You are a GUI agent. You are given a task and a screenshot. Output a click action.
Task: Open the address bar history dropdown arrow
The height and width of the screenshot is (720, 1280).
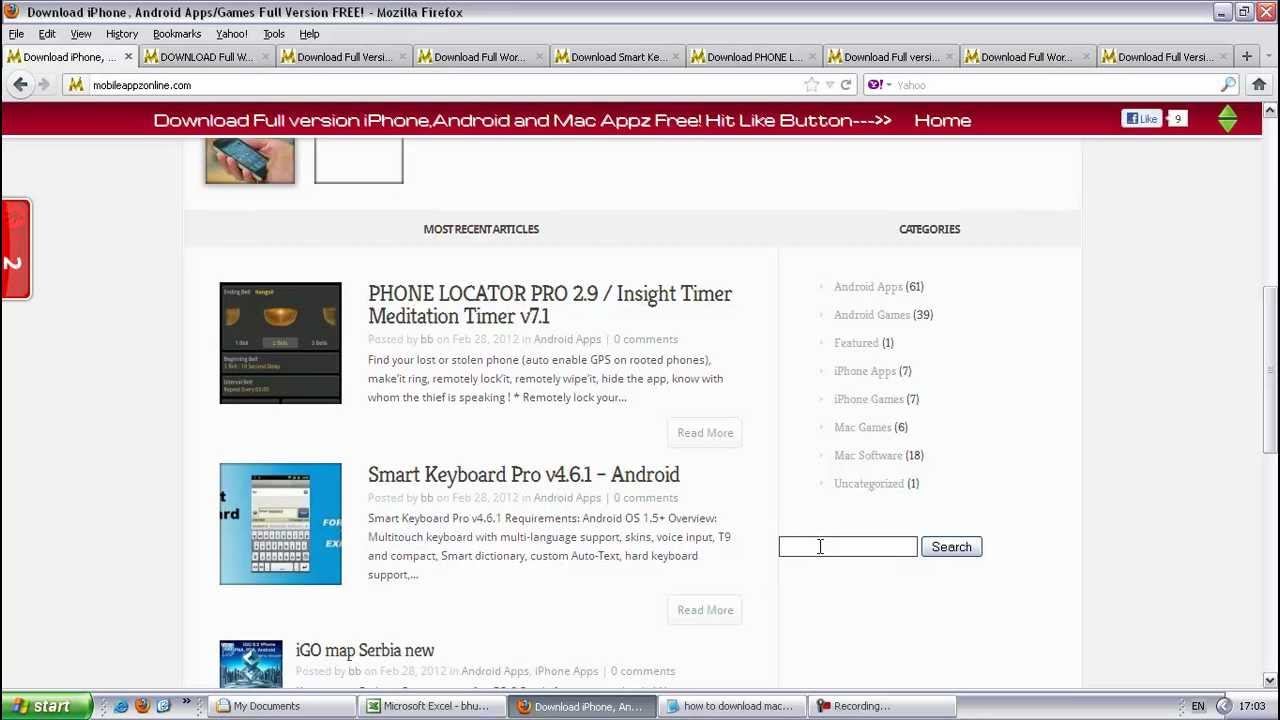tap(829, 85)
